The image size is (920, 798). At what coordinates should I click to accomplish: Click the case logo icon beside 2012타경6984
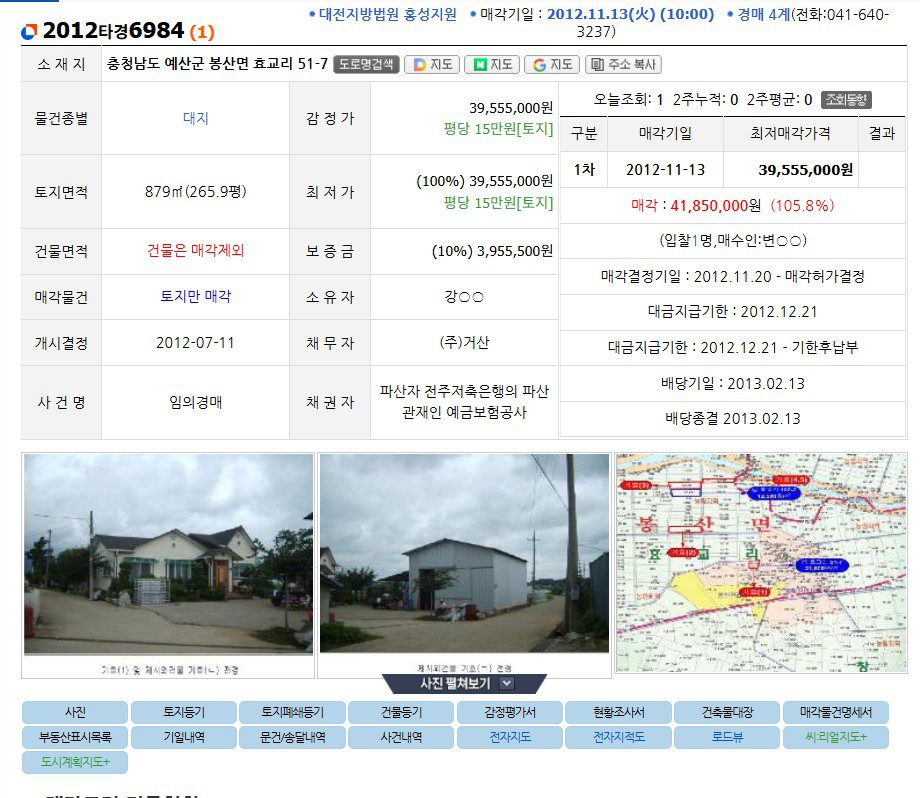pos(29,31)
